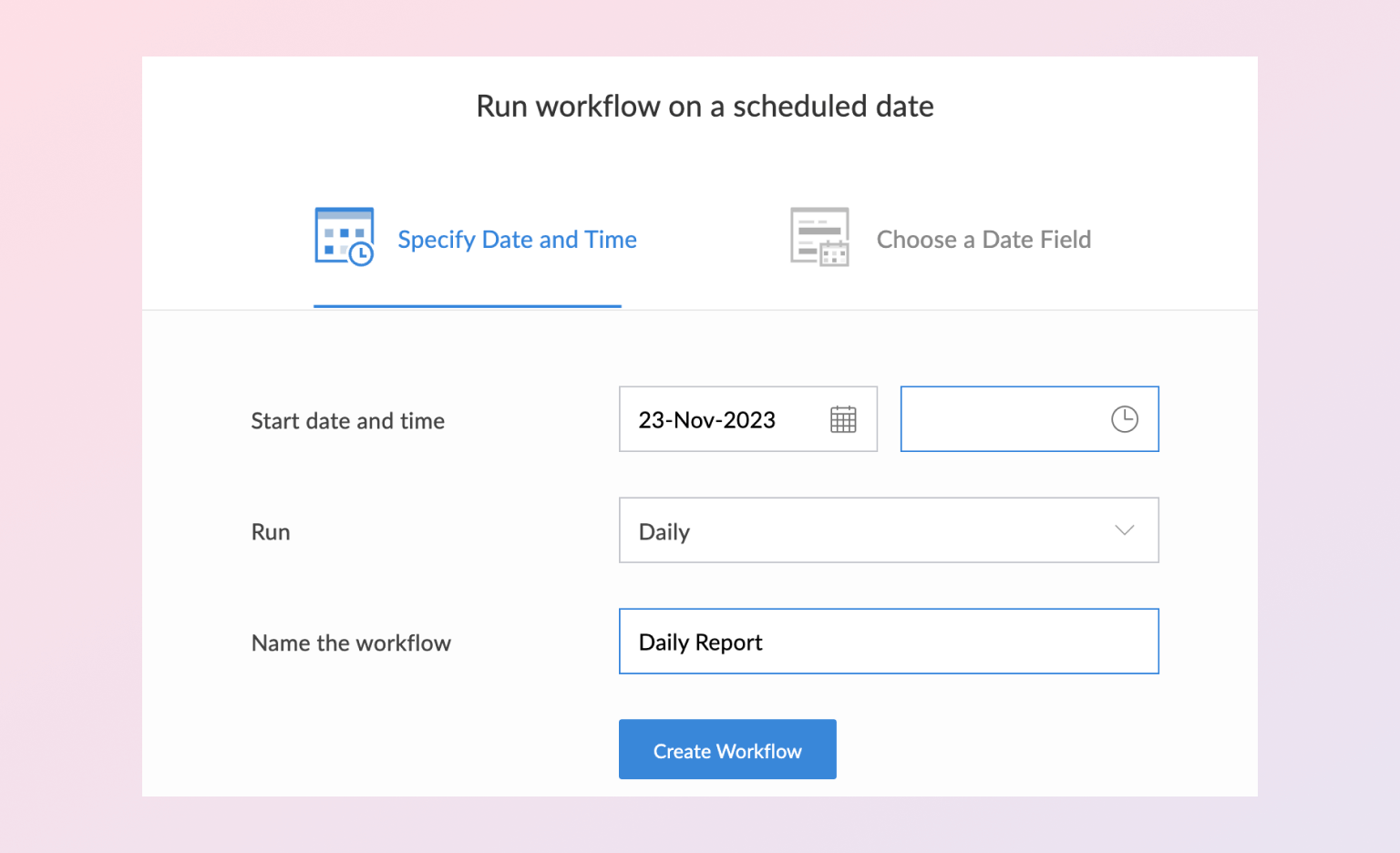Focus the empty start time input box

tap(1003, 419)
